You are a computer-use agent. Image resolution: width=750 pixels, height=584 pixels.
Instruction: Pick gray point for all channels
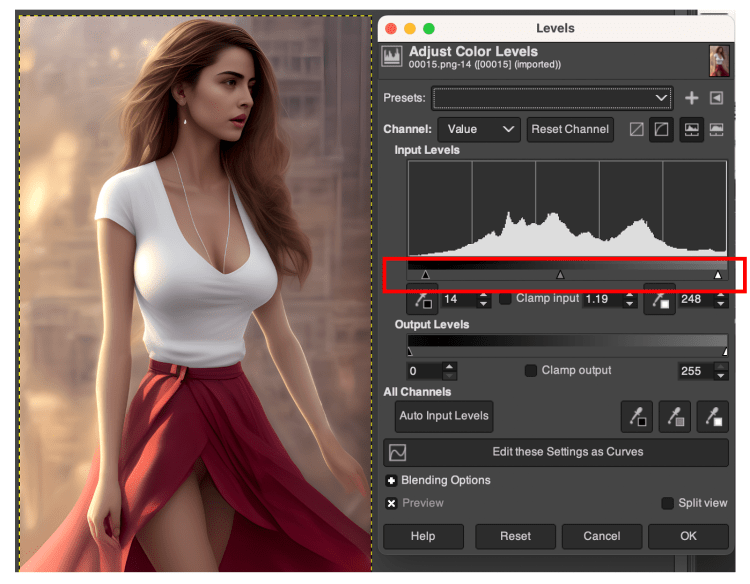674,417
